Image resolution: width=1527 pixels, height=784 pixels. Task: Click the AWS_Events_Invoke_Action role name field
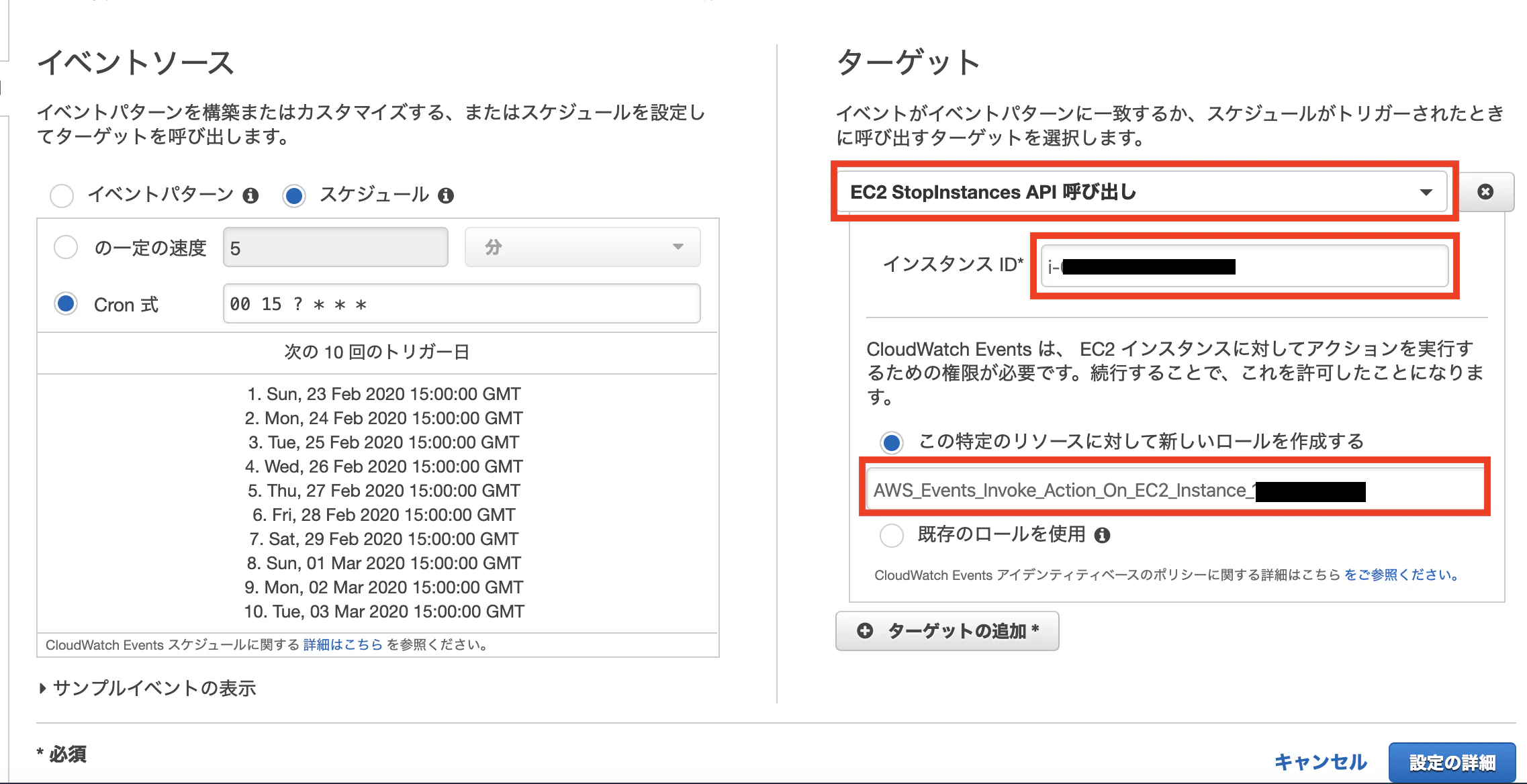1174,490
